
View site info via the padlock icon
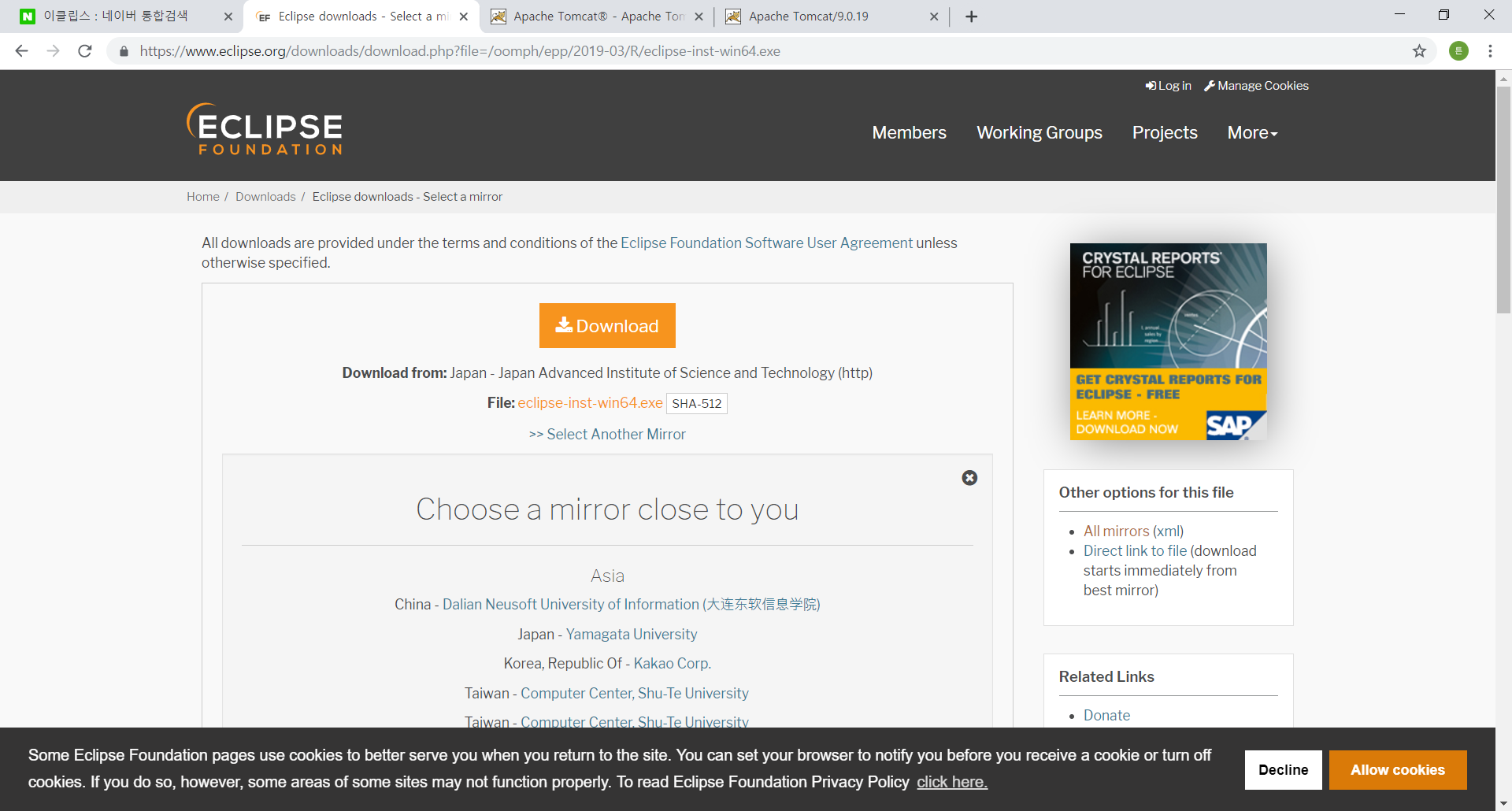[x=124, y=51]
